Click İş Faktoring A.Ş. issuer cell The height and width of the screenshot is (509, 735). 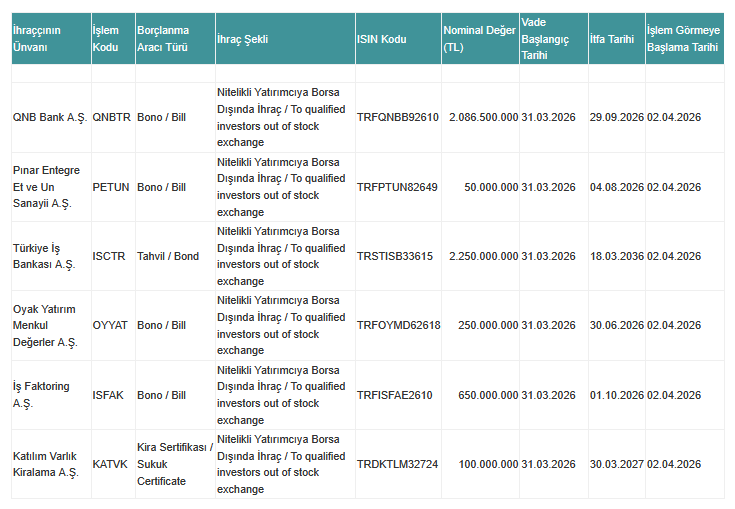tap(42, 395)
